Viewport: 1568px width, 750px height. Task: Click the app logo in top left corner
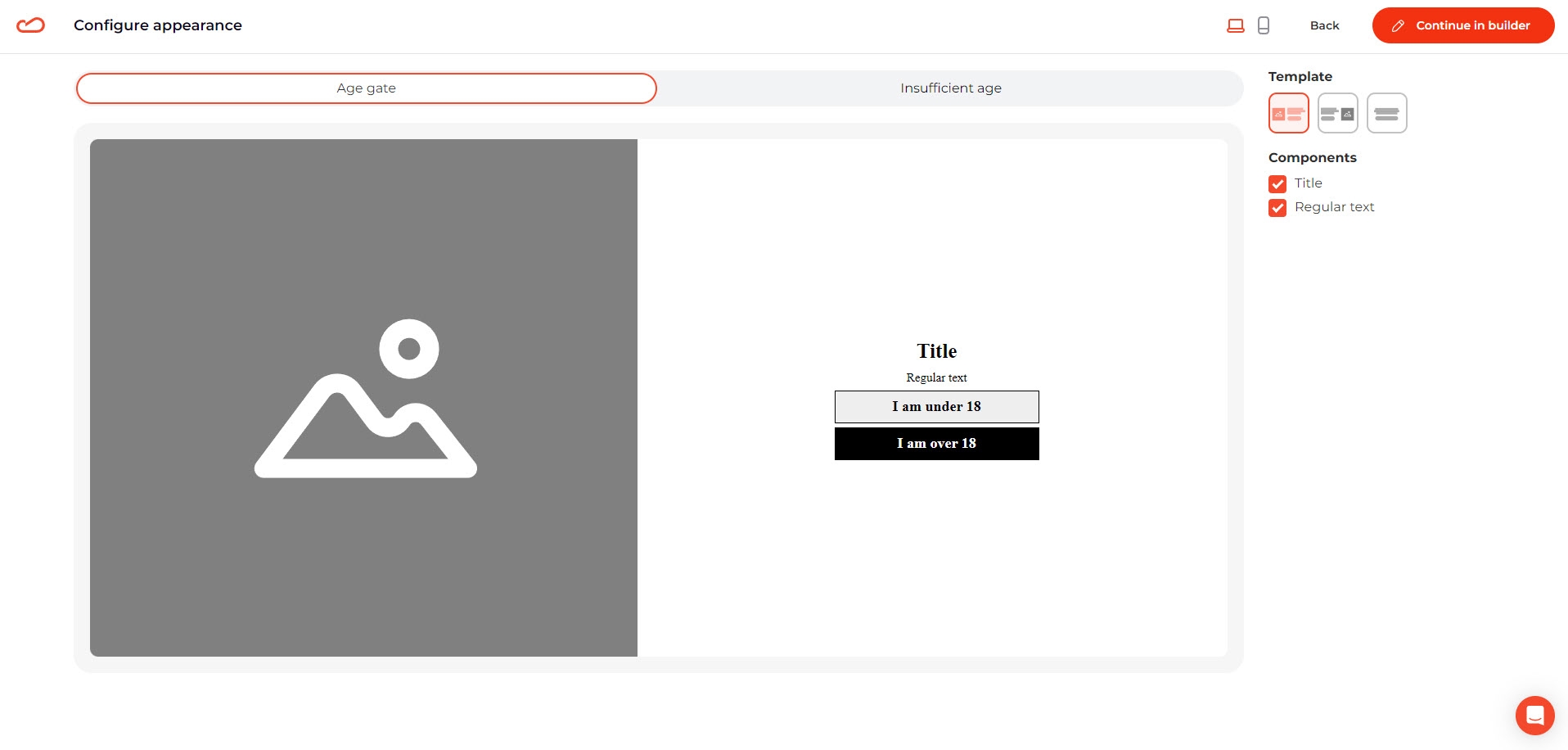tap(31, 25)
